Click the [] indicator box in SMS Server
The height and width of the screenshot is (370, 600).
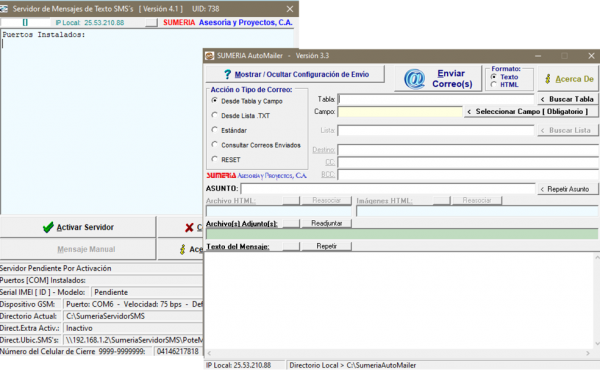[25, 23]
